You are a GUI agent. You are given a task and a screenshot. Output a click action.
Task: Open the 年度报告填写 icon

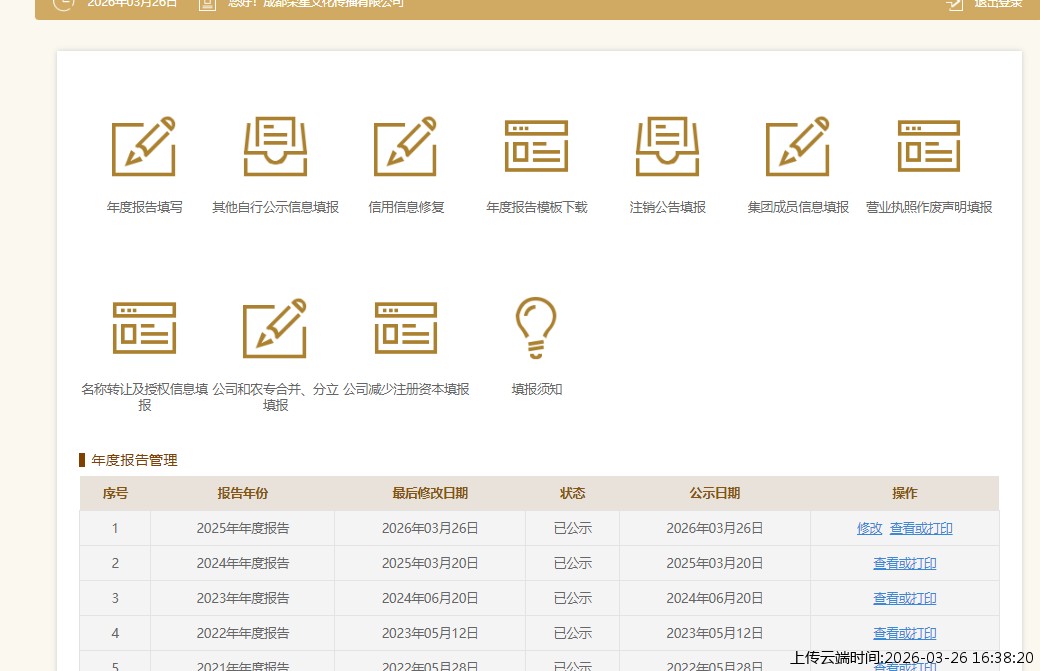(x=144, y=147)
